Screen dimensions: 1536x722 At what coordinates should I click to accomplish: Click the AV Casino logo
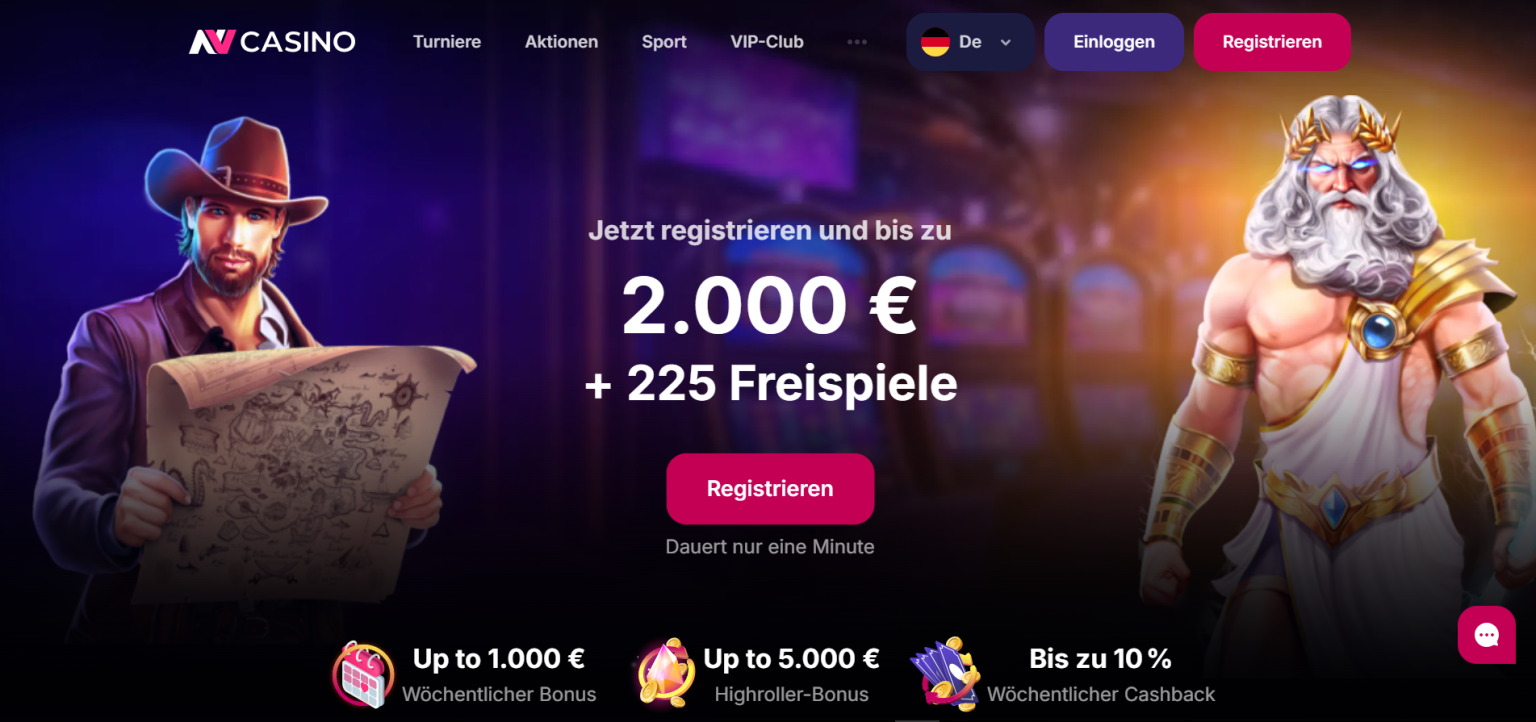[272, 42]
